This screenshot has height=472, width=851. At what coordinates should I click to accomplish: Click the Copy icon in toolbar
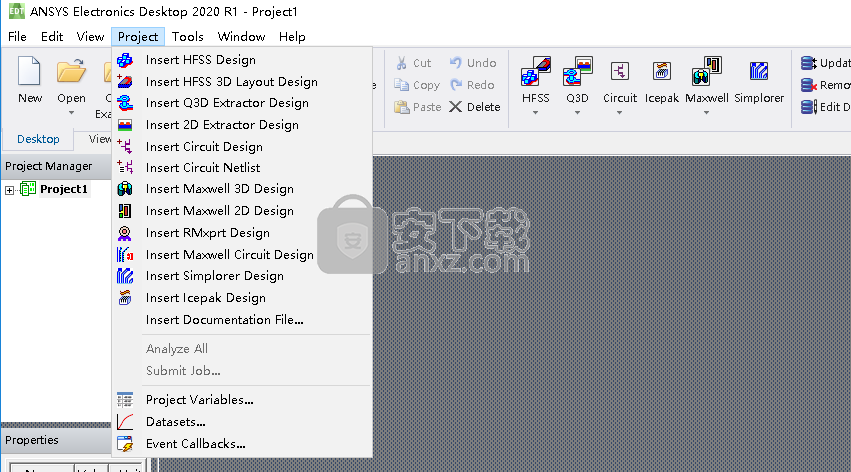402,85
